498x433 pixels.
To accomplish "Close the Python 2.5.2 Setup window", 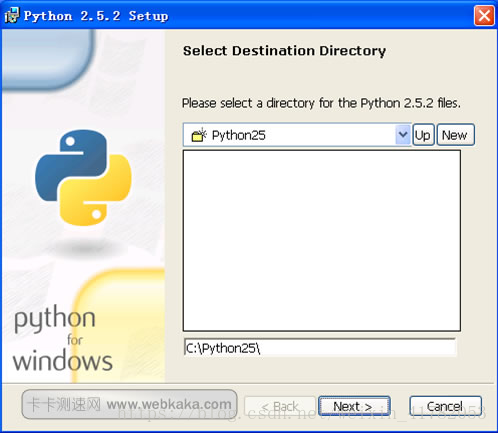I will [484, 15].
